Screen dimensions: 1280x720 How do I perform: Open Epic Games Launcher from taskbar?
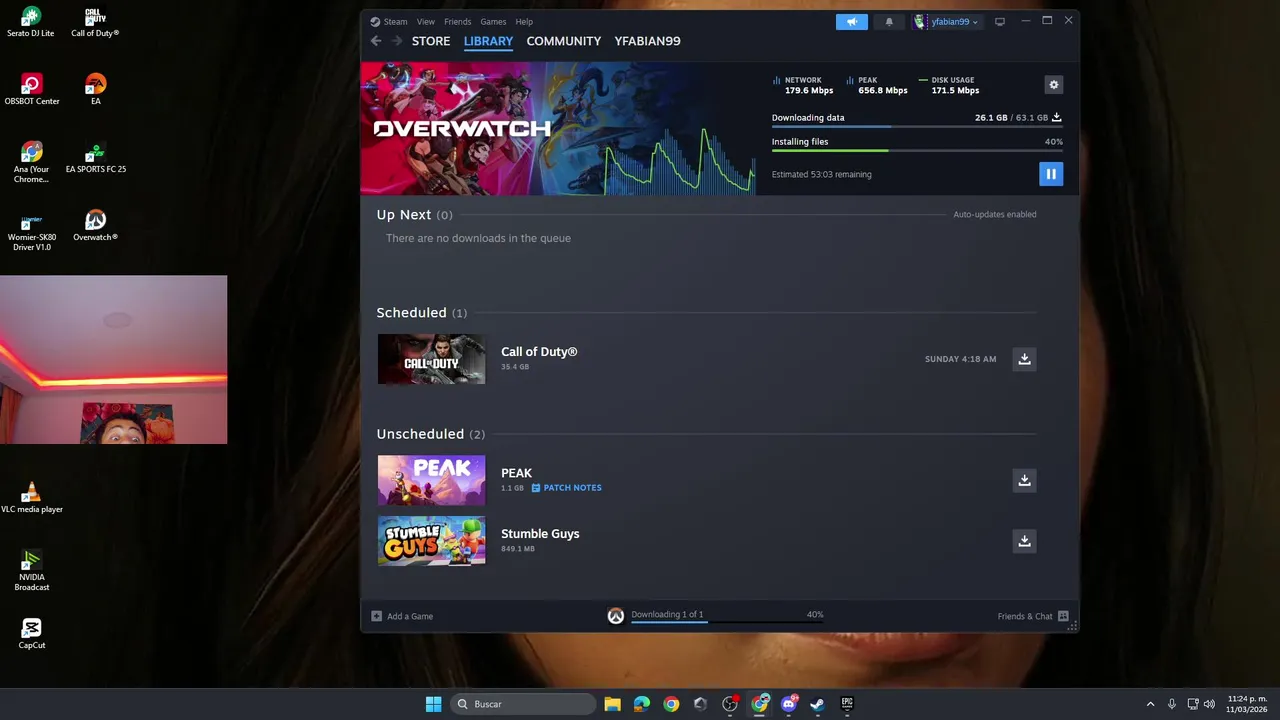847,704
